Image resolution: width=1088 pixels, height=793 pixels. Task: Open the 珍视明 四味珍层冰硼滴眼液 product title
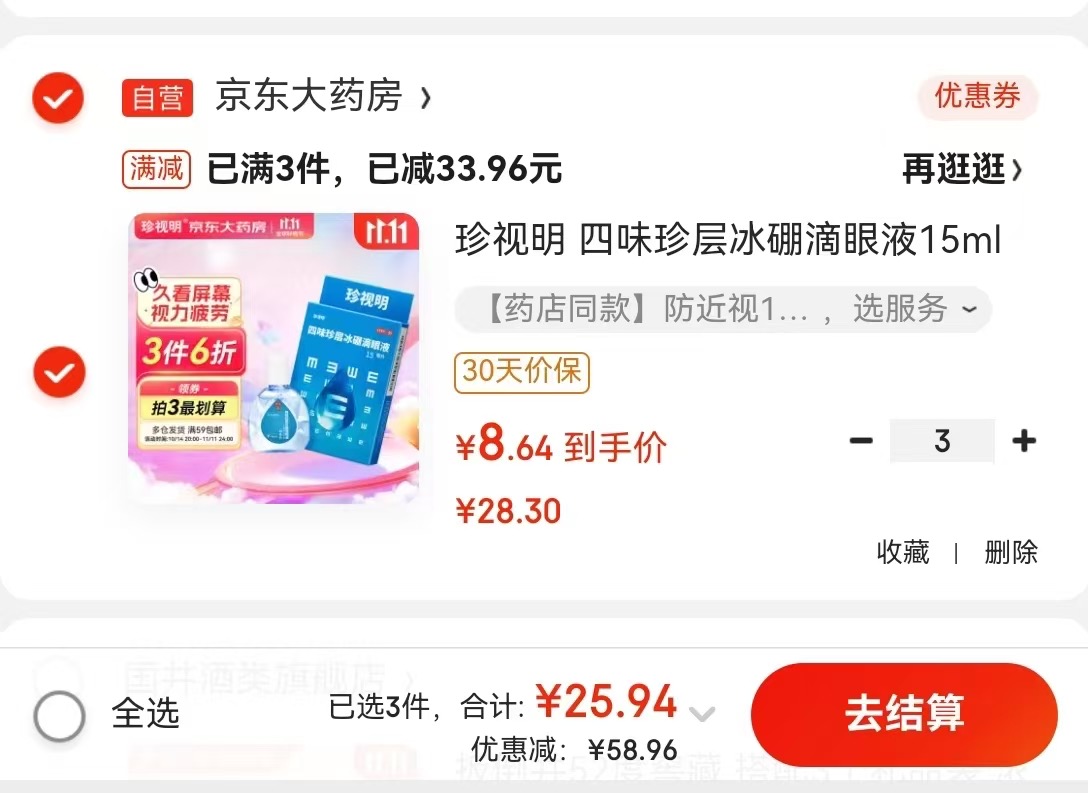coord(728,240)
